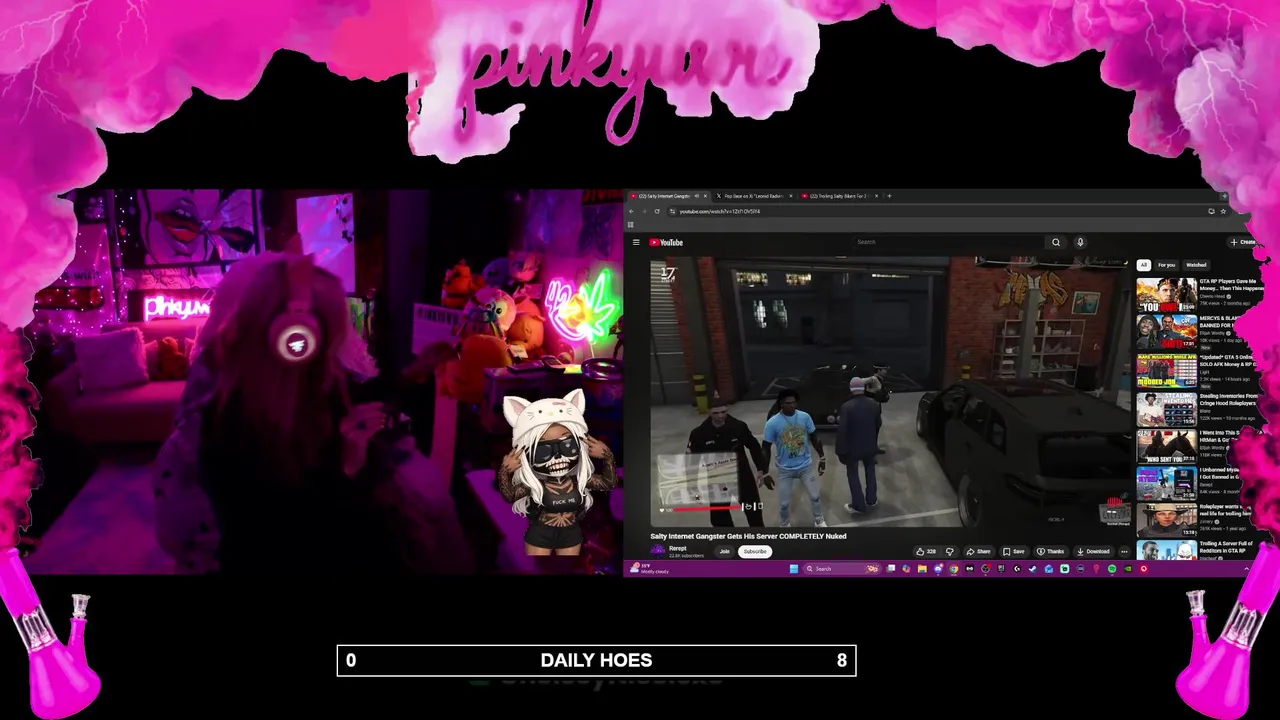Viewport: 1280px width, 720px height.
Task: Go back with the browser back arrow
Action: click(631, 211)
